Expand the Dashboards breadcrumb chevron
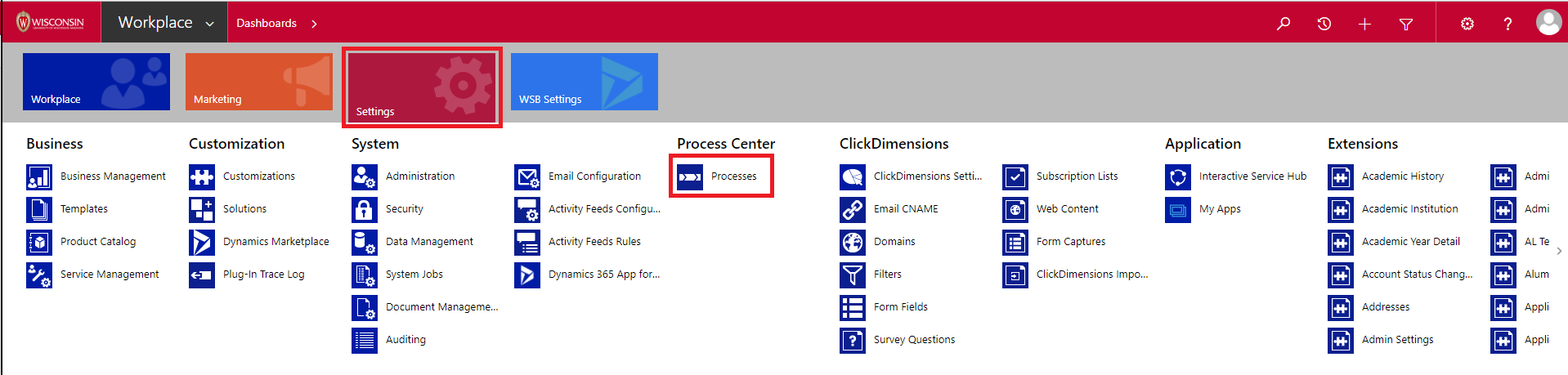The height and width of the screenshot is (375, 1568). point(314,24)
